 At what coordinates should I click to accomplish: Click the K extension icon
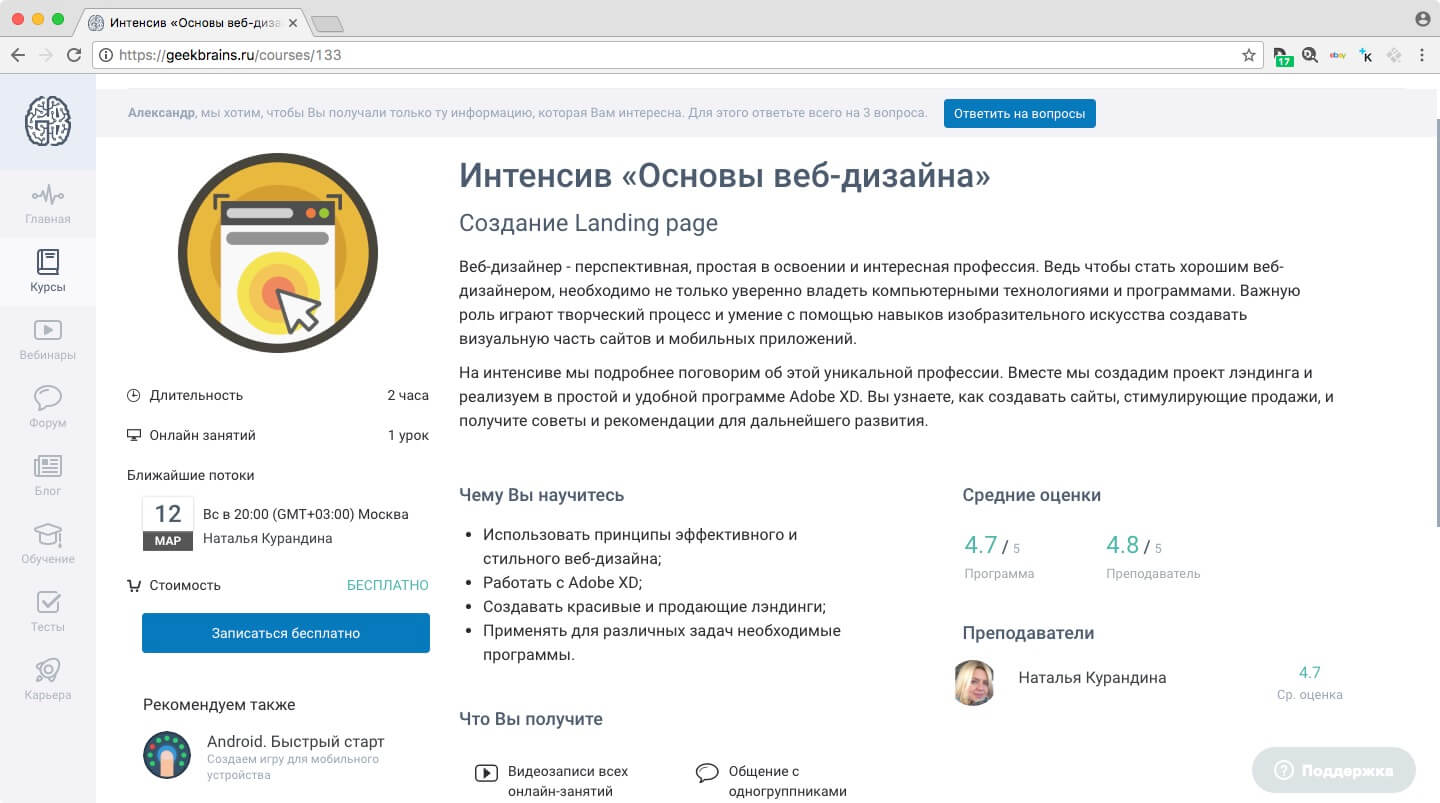click(x=1366, y=55)
